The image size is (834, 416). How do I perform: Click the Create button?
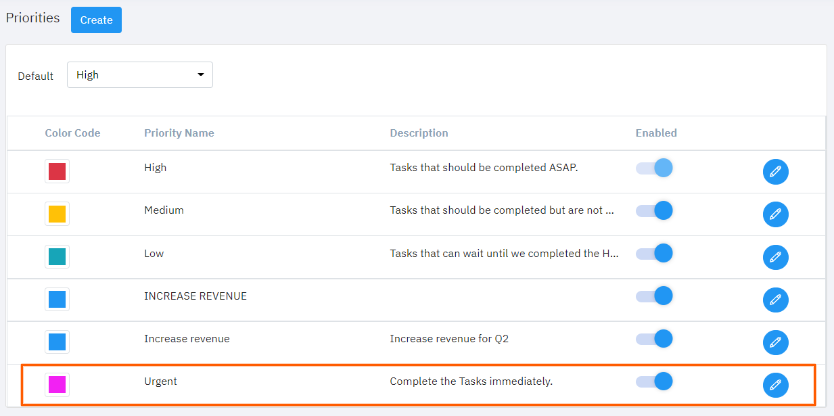(96, 20)
